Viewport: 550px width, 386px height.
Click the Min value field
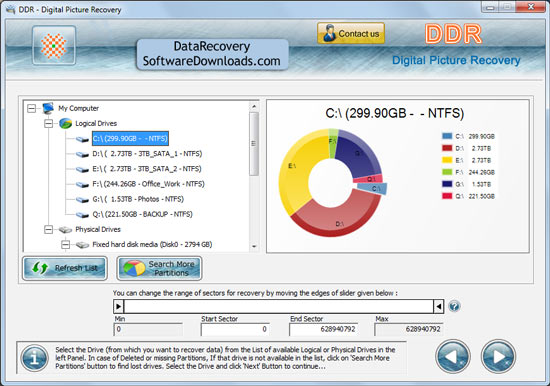(148, 329)
